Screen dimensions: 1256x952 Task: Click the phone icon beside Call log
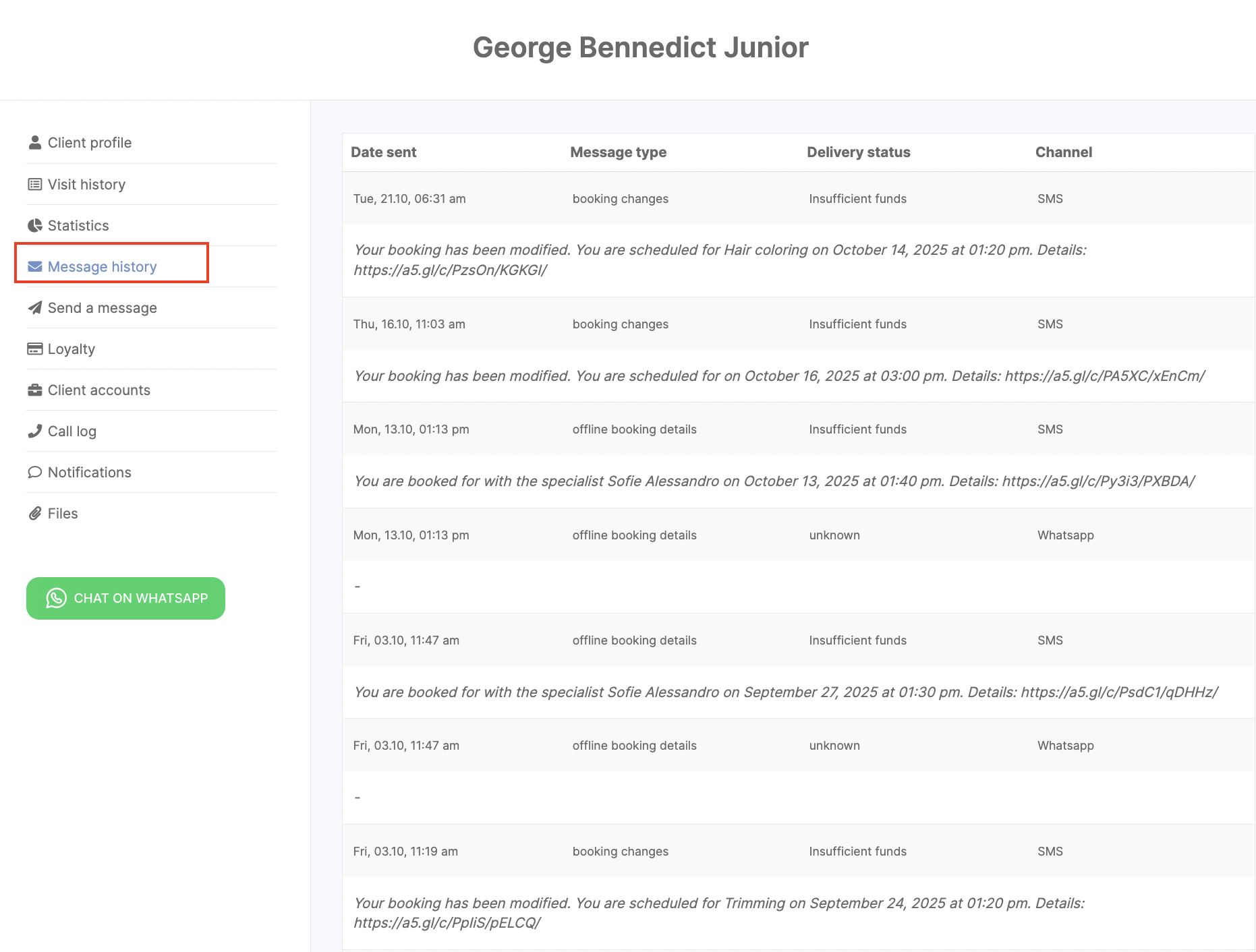point(35,432)
